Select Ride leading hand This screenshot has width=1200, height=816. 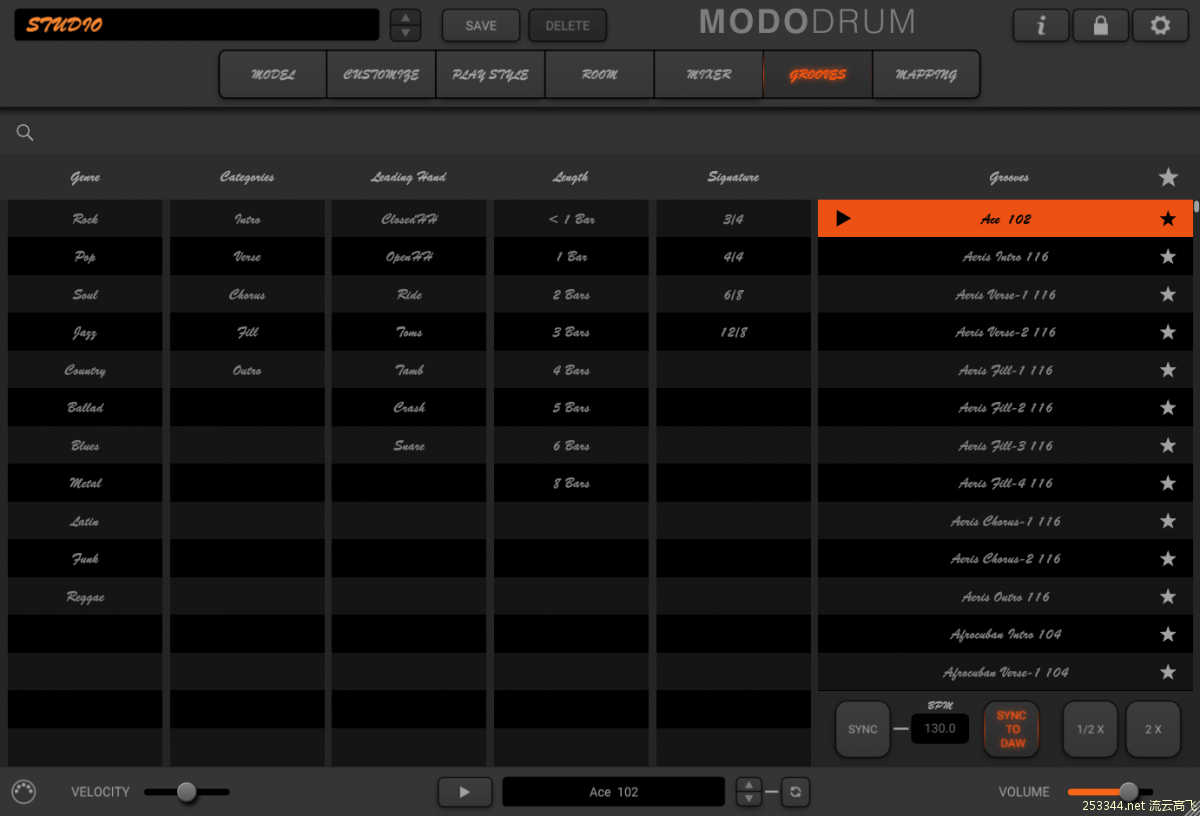pyautogui.click(x=409, y=295)
